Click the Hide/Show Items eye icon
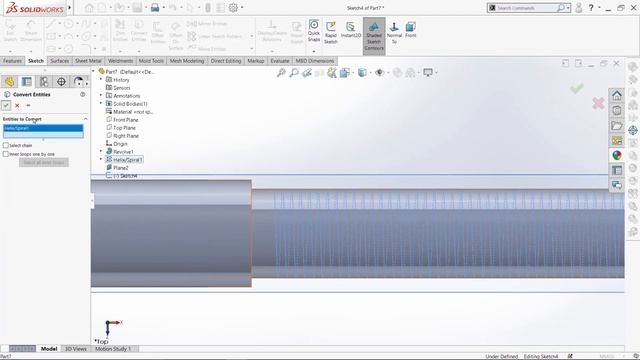 [380, 73]
